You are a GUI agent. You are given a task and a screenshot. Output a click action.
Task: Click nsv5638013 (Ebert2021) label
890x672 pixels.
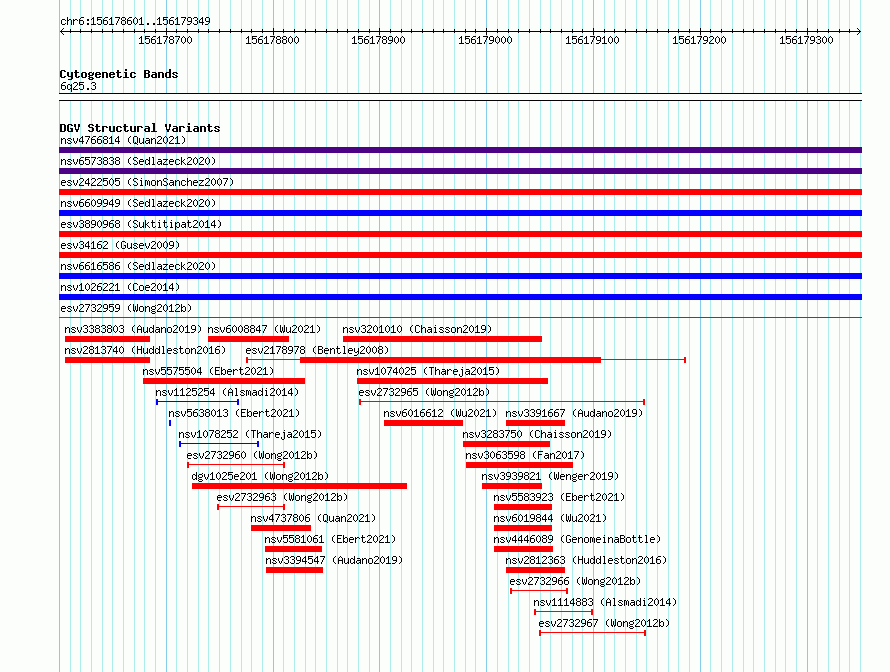click(x=234, y=413)
